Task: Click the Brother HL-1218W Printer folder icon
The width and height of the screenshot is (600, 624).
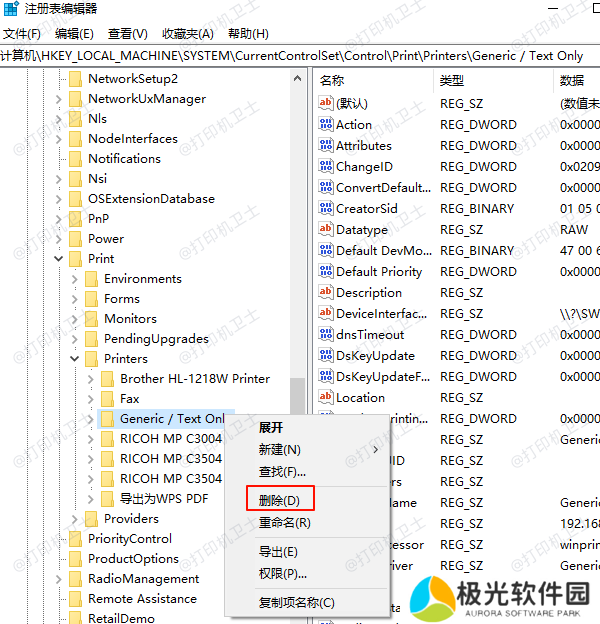Action: (108, 379)
